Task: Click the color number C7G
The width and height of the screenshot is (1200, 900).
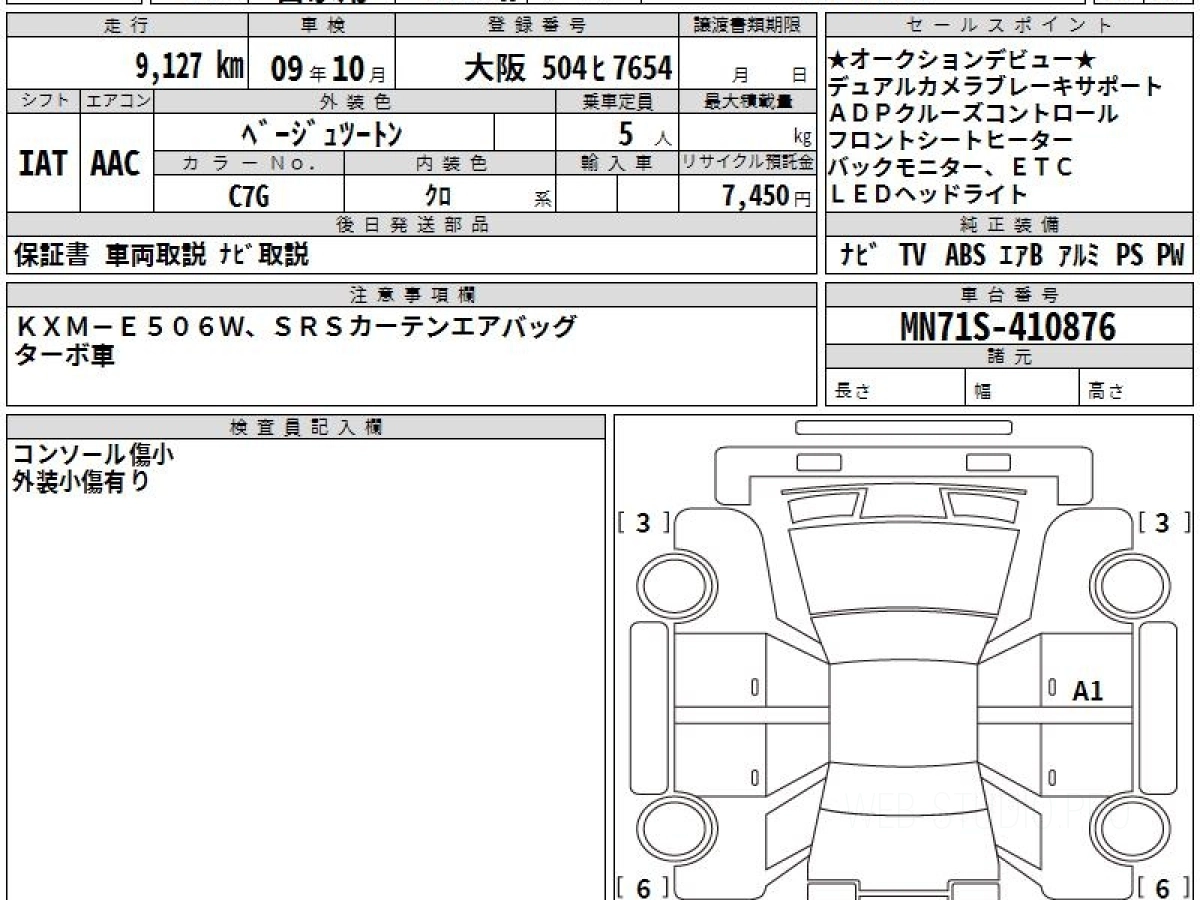Action: [x=249, y=196]
